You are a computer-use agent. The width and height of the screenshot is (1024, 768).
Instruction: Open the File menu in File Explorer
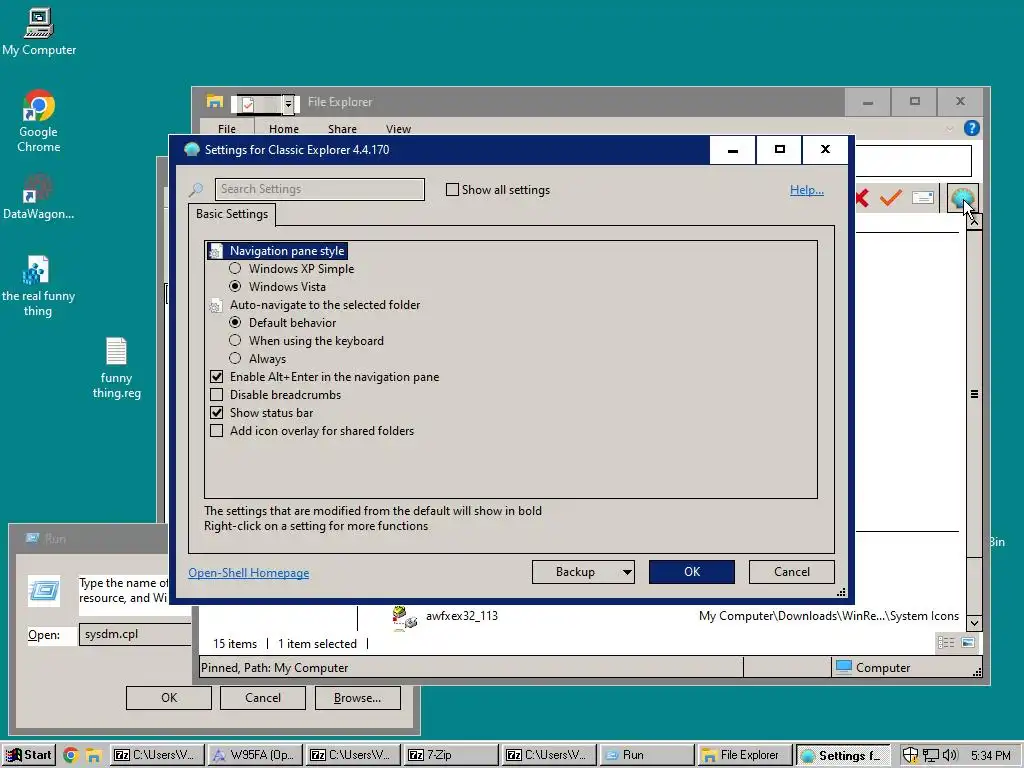pos(227,129)
